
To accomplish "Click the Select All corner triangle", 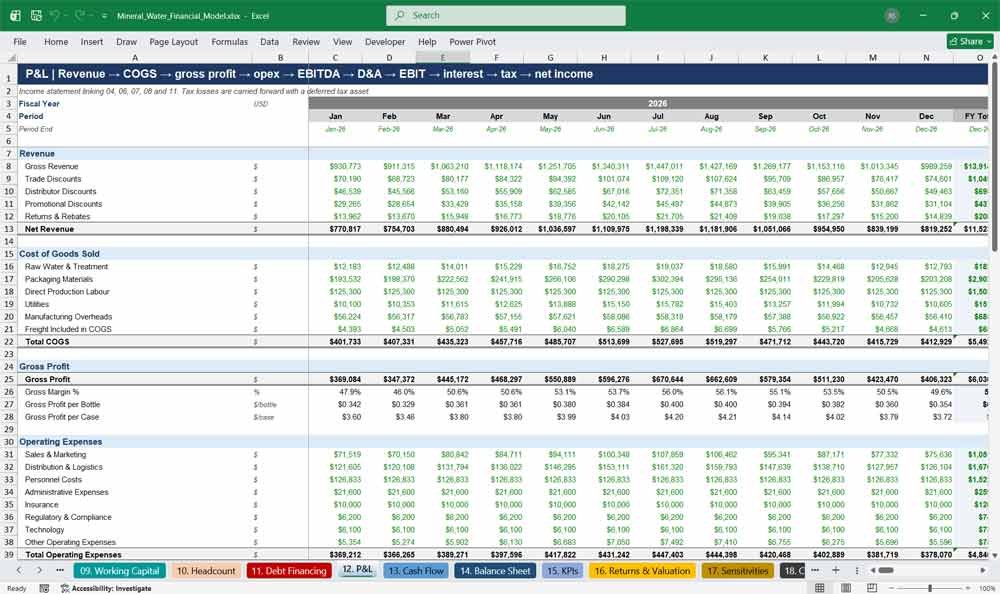I will [10, 57].
